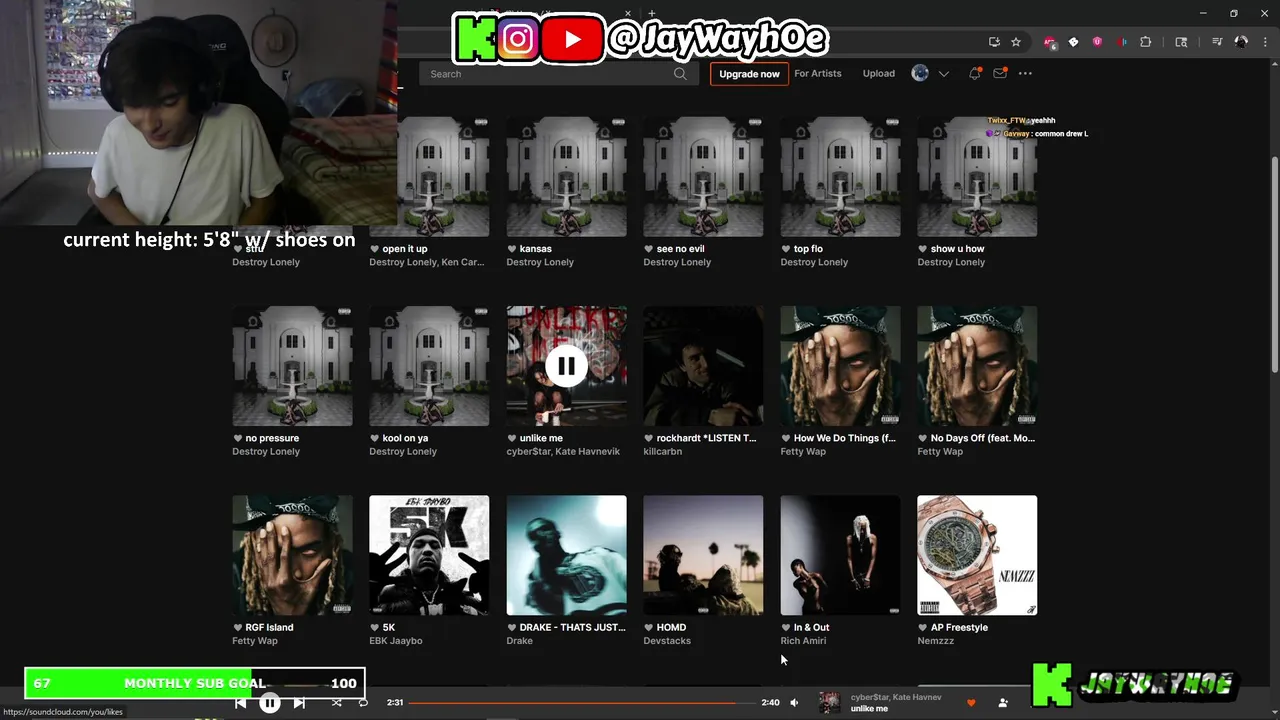Seek on the track progress bar

pyautogui.click(x=581, y=703)
